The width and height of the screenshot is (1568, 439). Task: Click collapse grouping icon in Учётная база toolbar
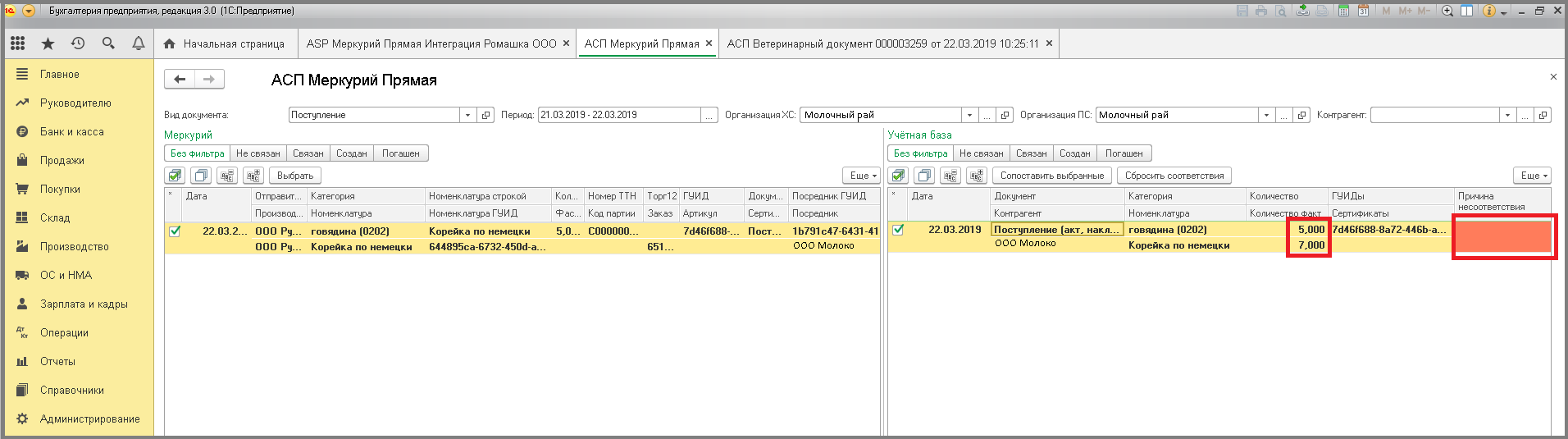point(950,176)
